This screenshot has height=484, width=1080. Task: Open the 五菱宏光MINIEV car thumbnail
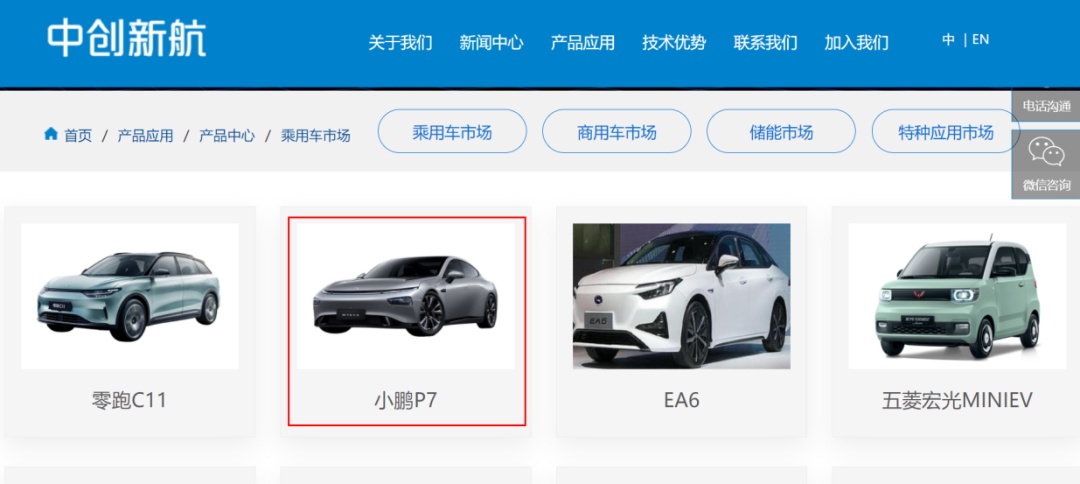(x=957, y=296)
